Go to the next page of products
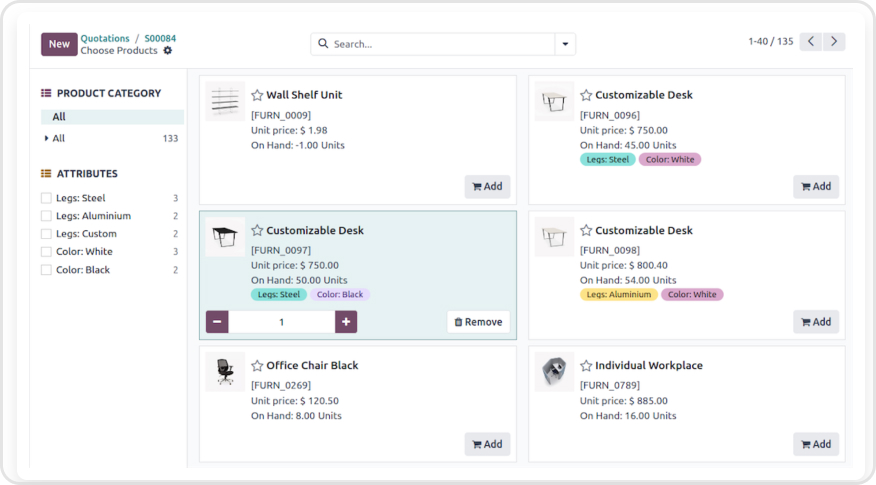 click(834, 41)
